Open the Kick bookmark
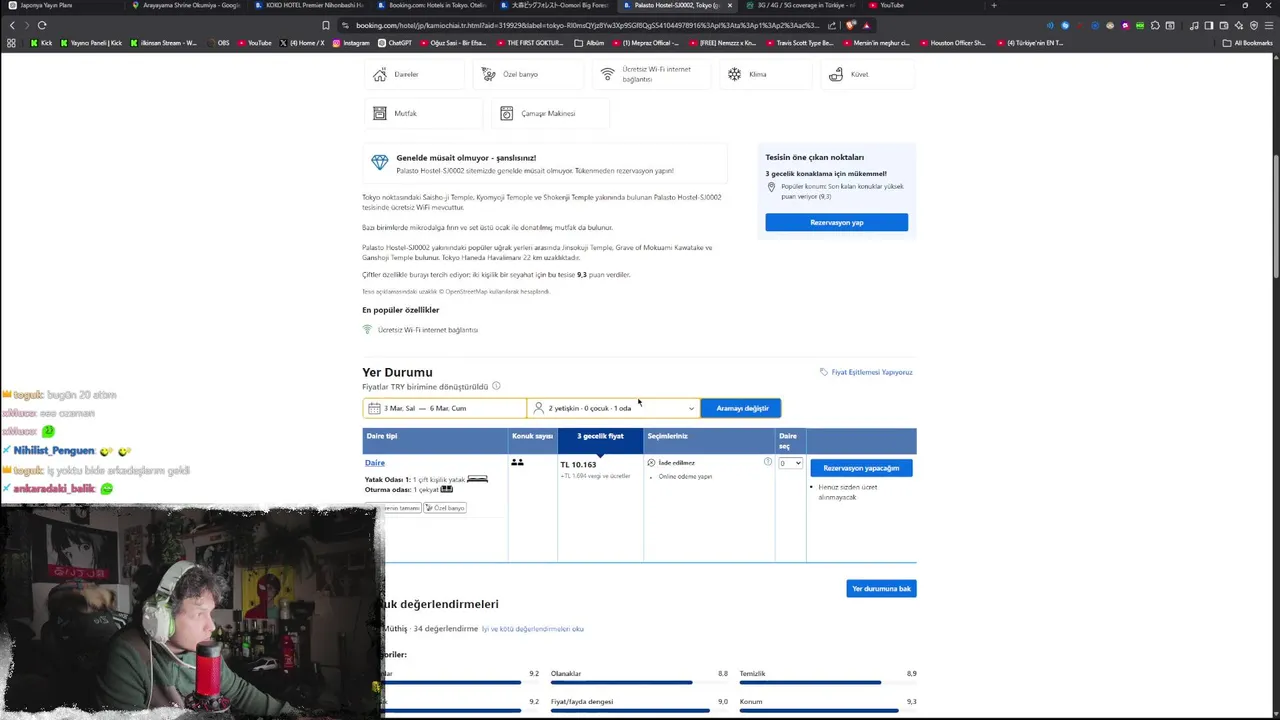Image resolution: width=1280 pixels, height=720 pixels. [41, 43]
